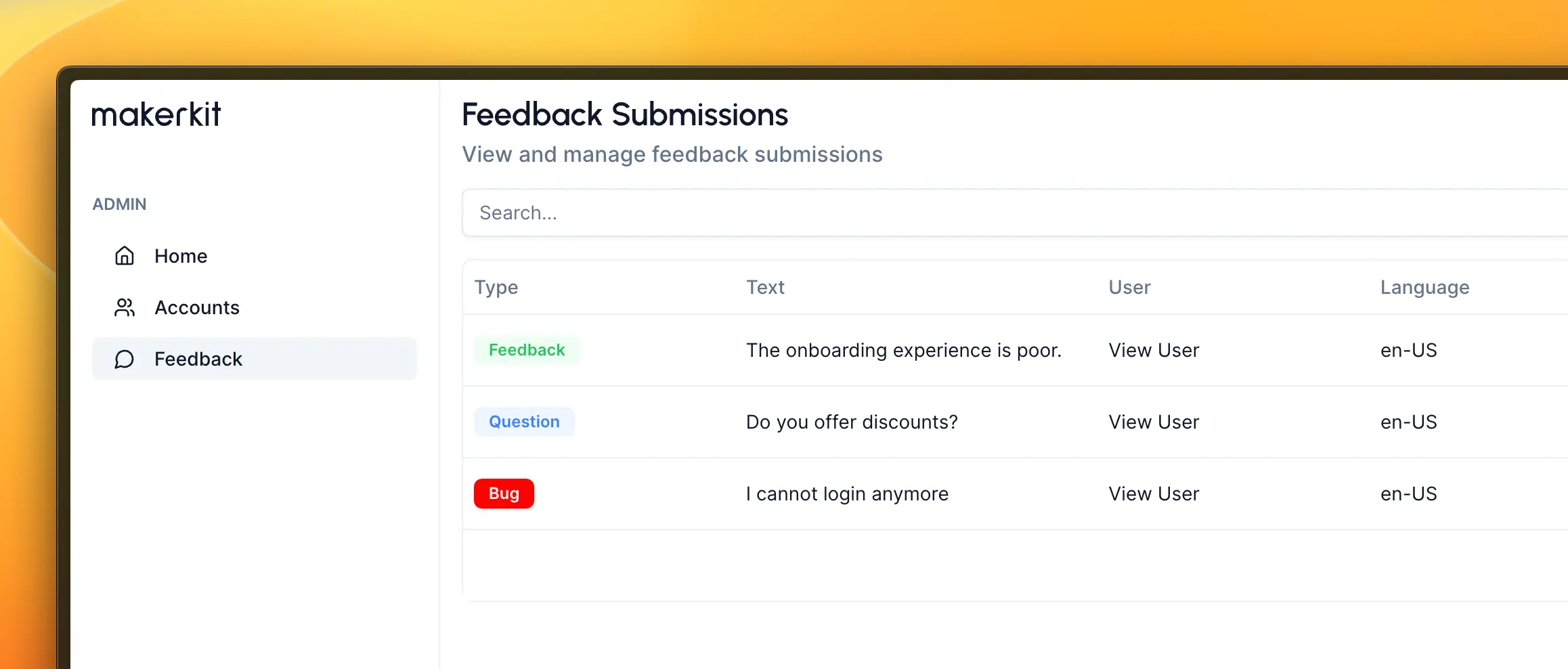Click the Feedback speech bubble icon

pos(125,359)
